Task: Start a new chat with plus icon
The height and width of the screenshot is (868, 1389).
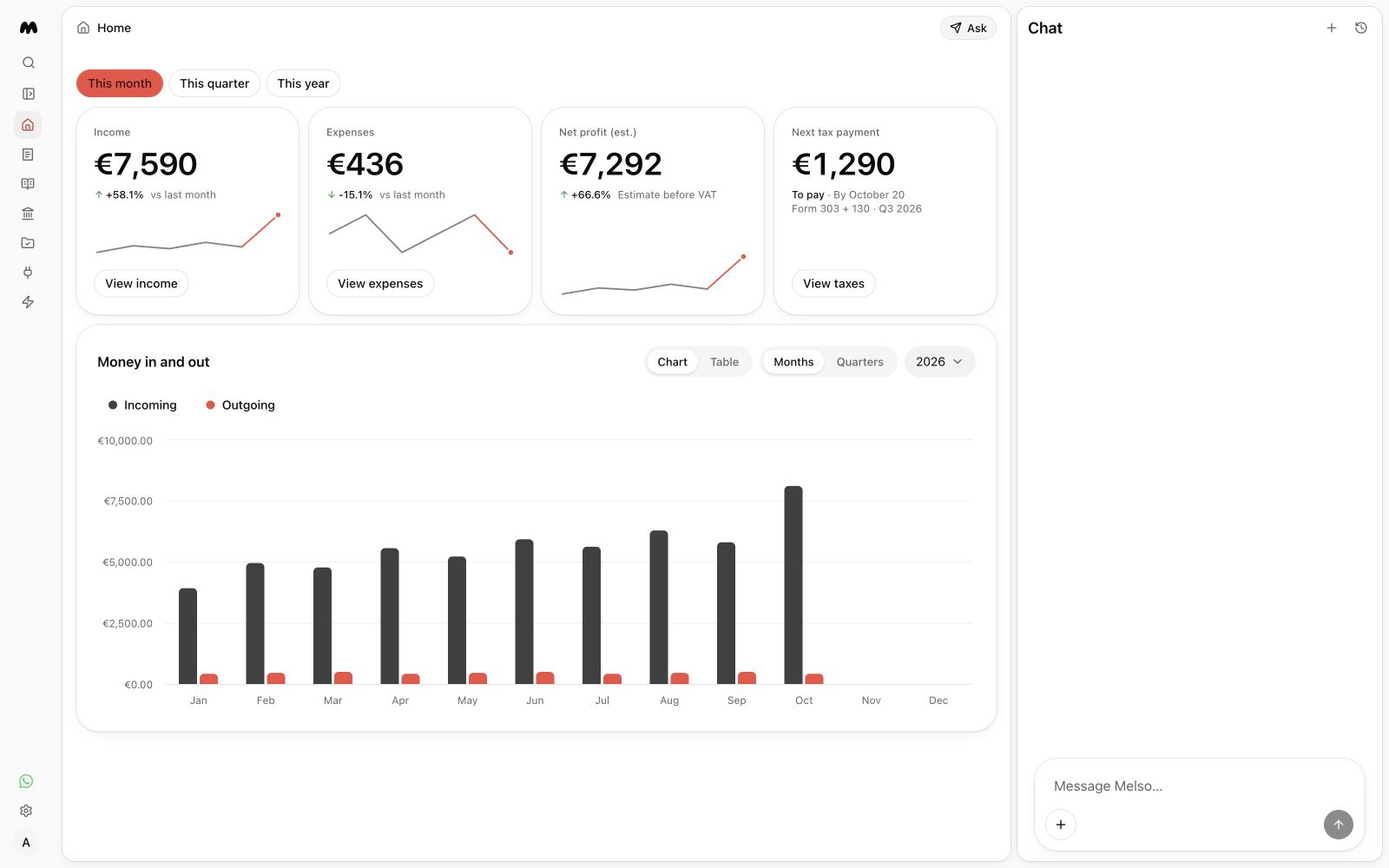Action: point(1331,28)
